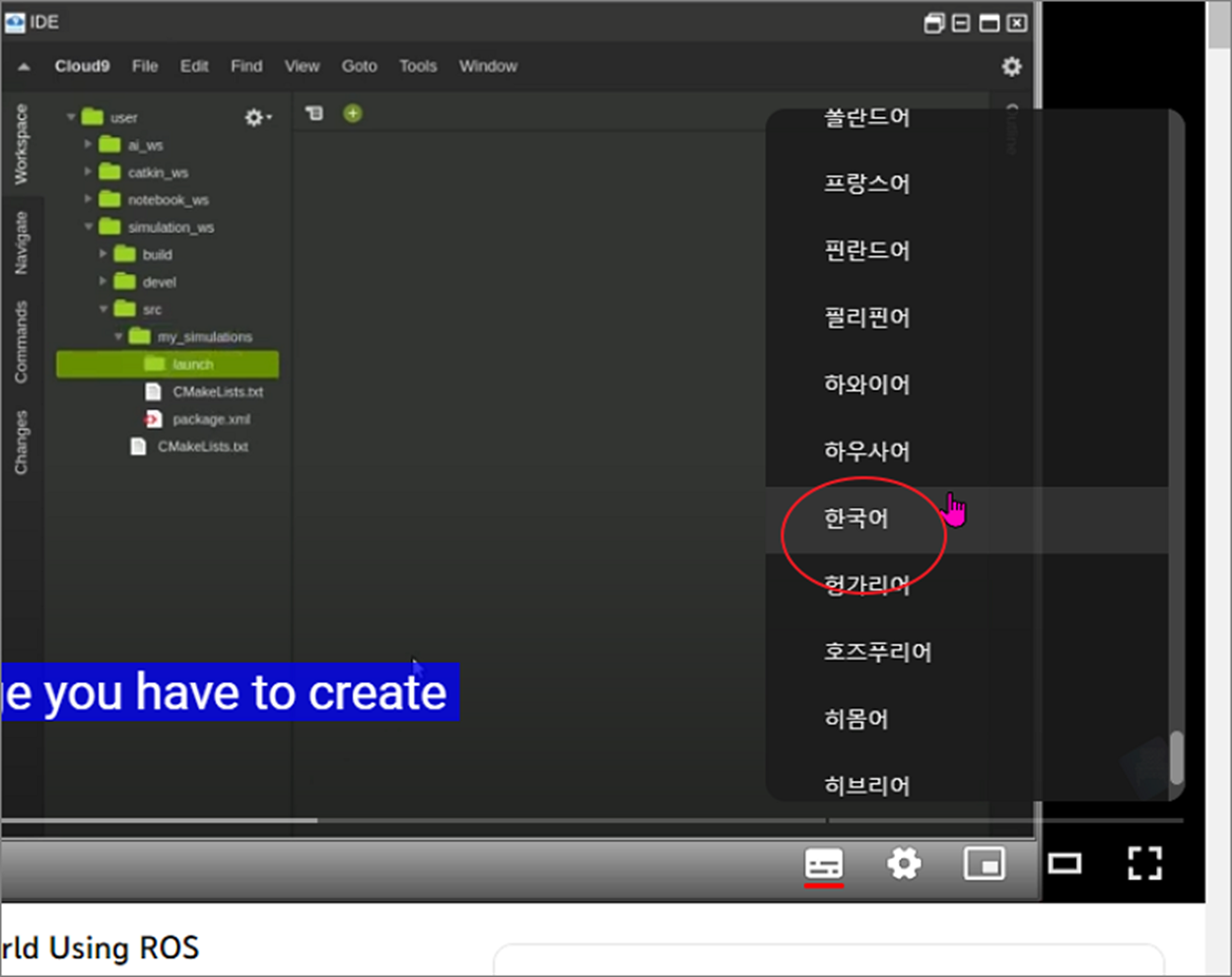Click the package.xml file icon
Image resolution: width=1232 pixels, height=977 pixels.
153,419
